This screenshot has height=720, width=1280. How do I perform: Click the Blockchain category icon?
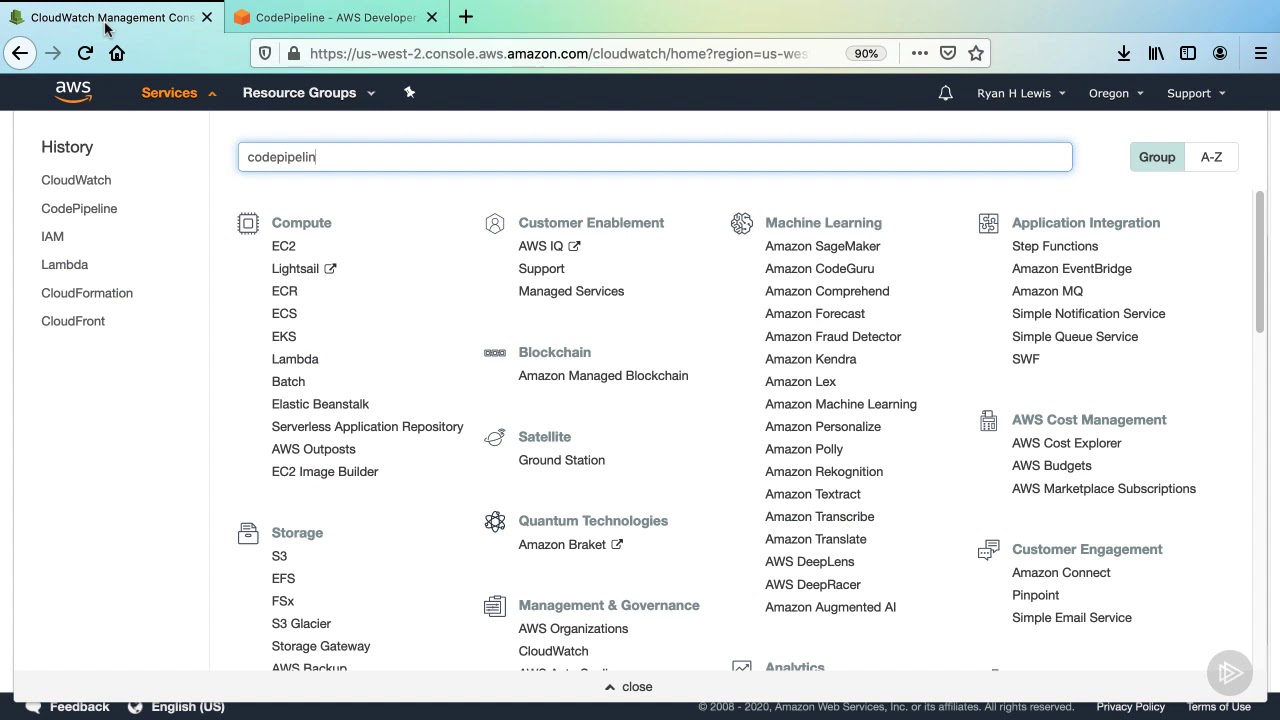tap(495, 352)
